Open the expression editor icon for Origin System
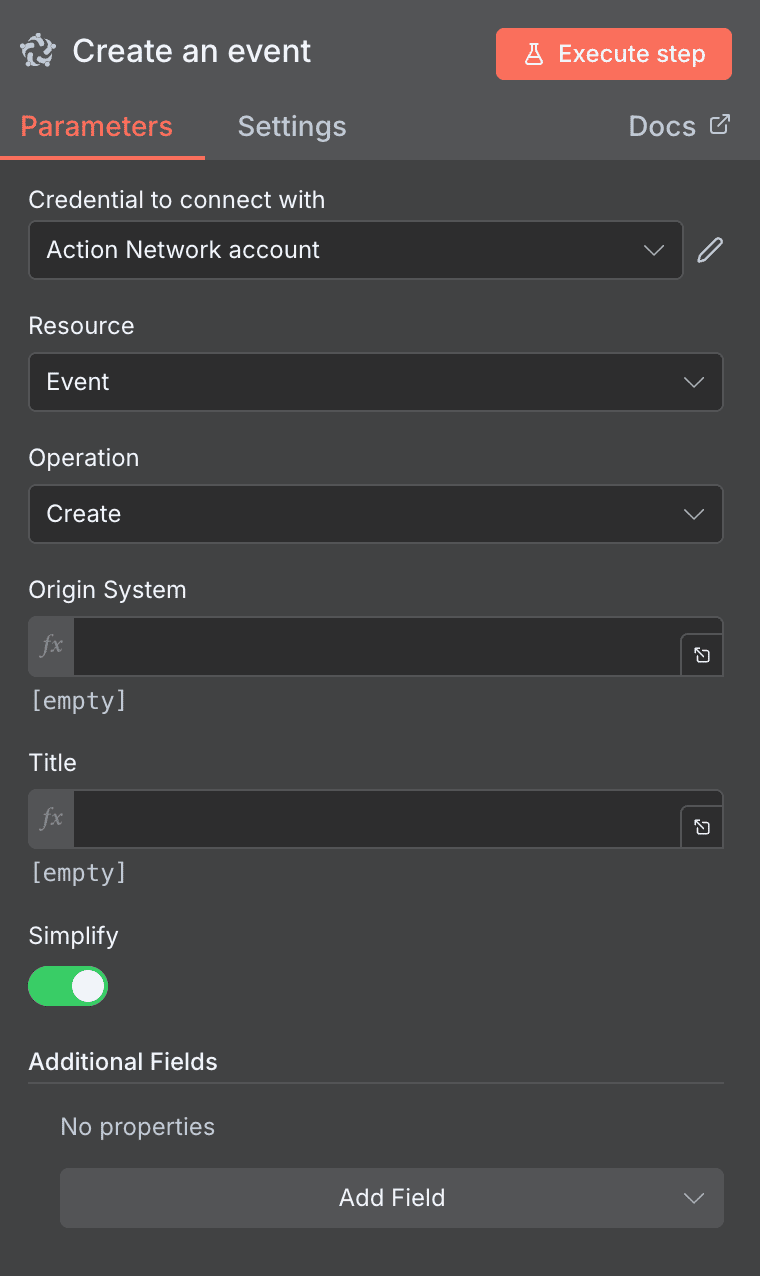The height and width of the screenshot is (1276, 760). coord(701,654)
